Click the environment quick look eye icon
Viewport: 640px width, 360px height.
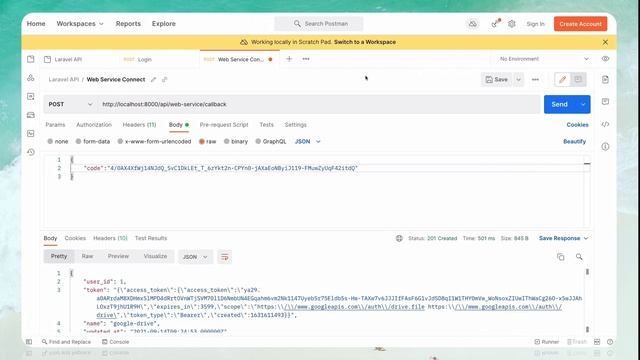(605, 59)
